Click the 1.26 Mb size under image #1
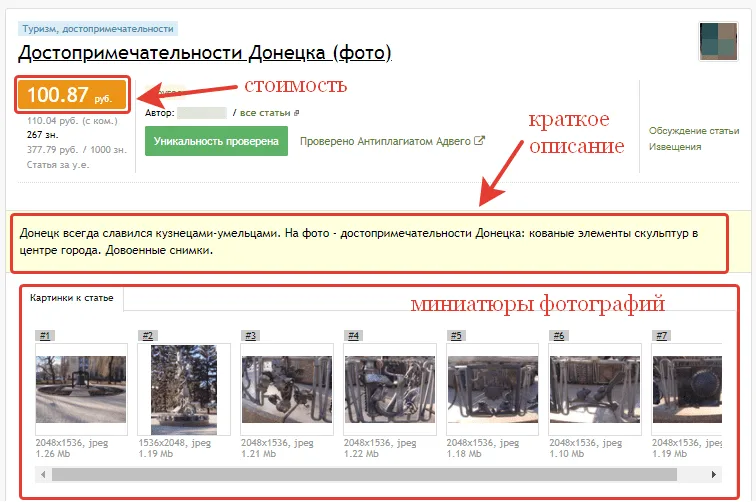The height and width of the screenshot is (502, 756). pos(53,454)
